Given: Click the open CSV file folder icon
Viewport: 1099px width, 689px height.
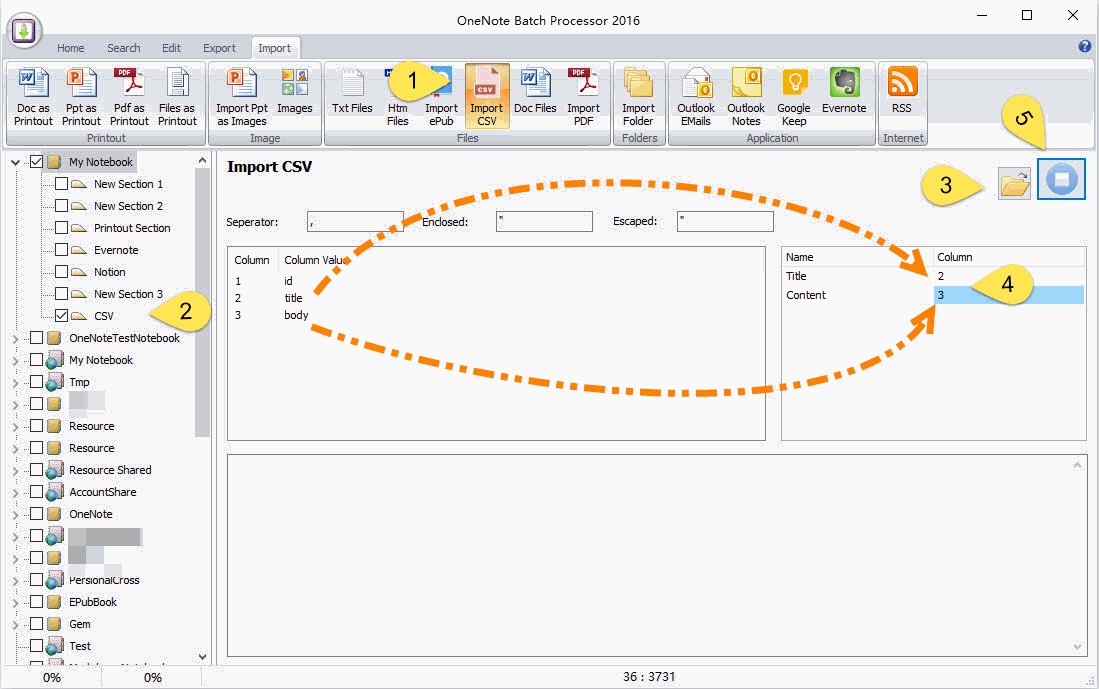Looking at the screenshot, I should 1014,184.
